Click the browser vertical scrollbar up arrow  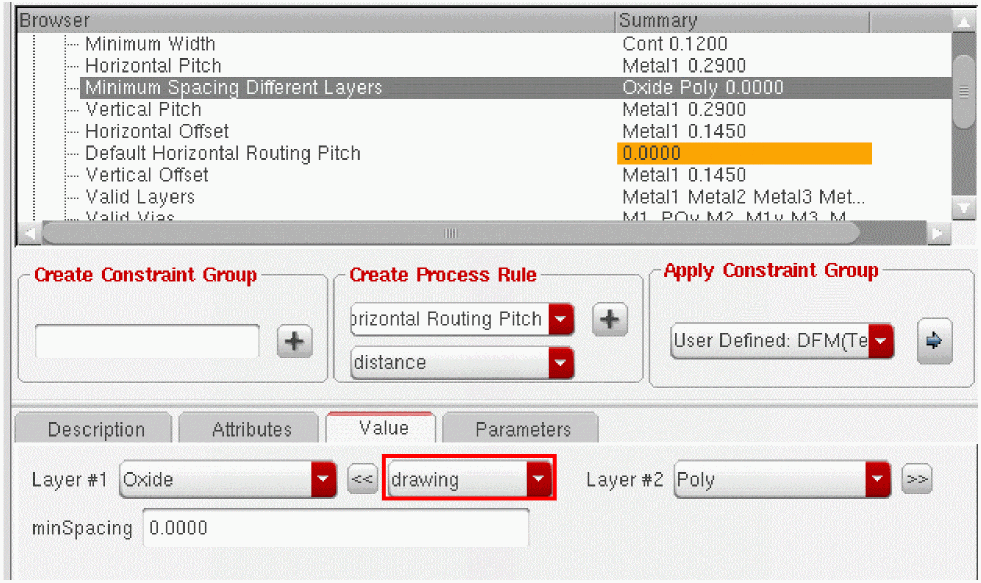[963, 23]
